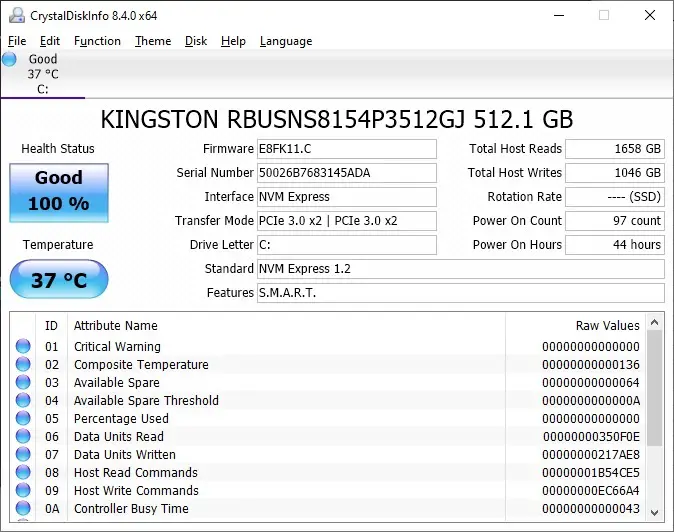Click the Interface field NVM Express
The height and width of the screenshot is (532, 674).
pos(347,197)
